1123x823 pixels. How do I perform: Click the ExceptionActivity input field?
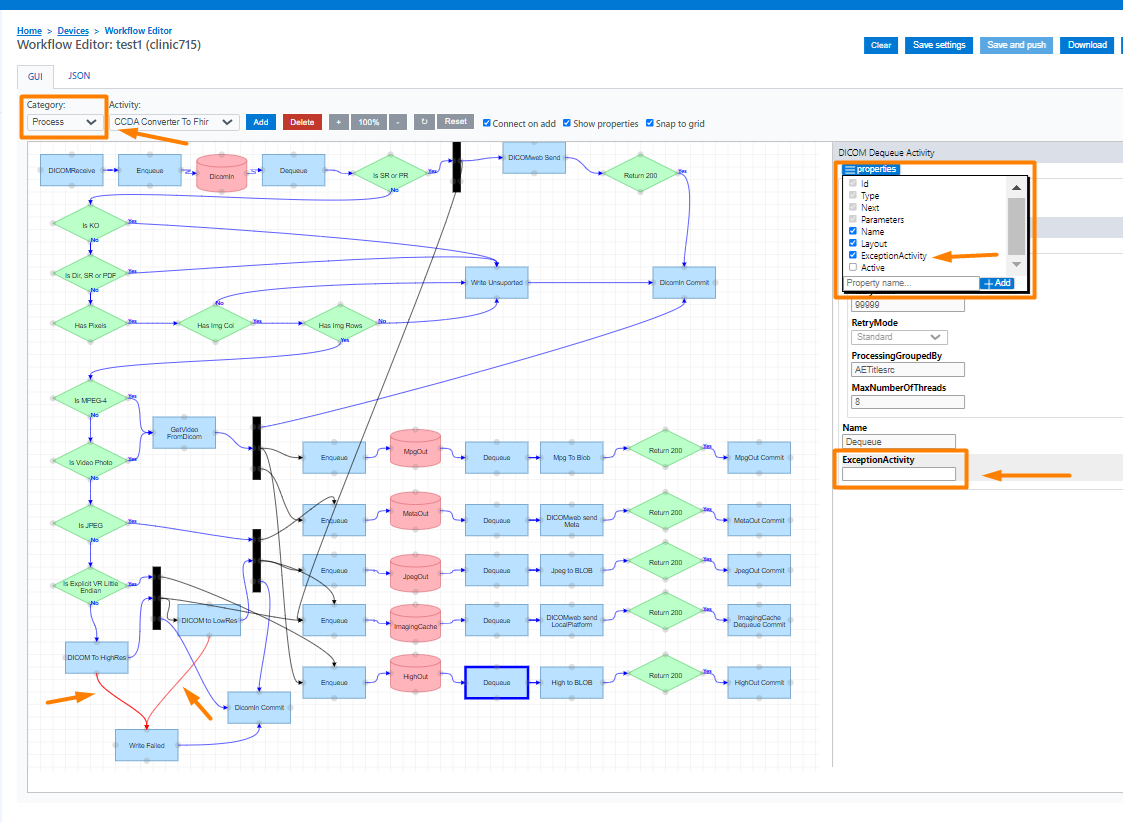(x=898, y=474)
